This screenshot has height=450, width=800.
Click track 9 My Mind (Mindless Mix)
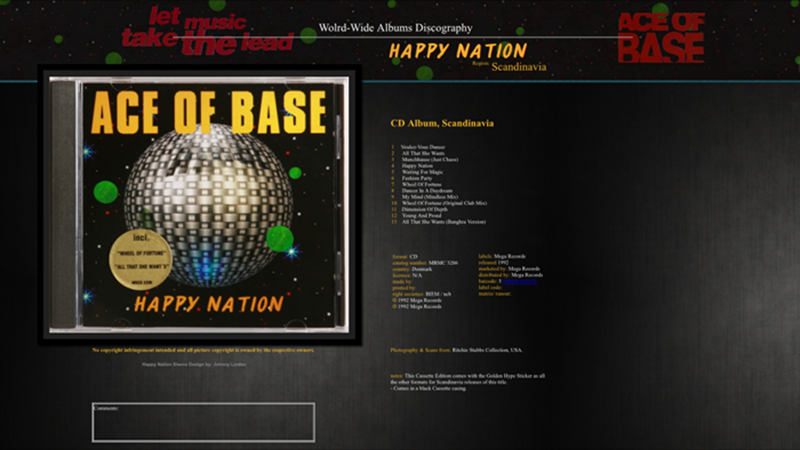click(425, 198)
